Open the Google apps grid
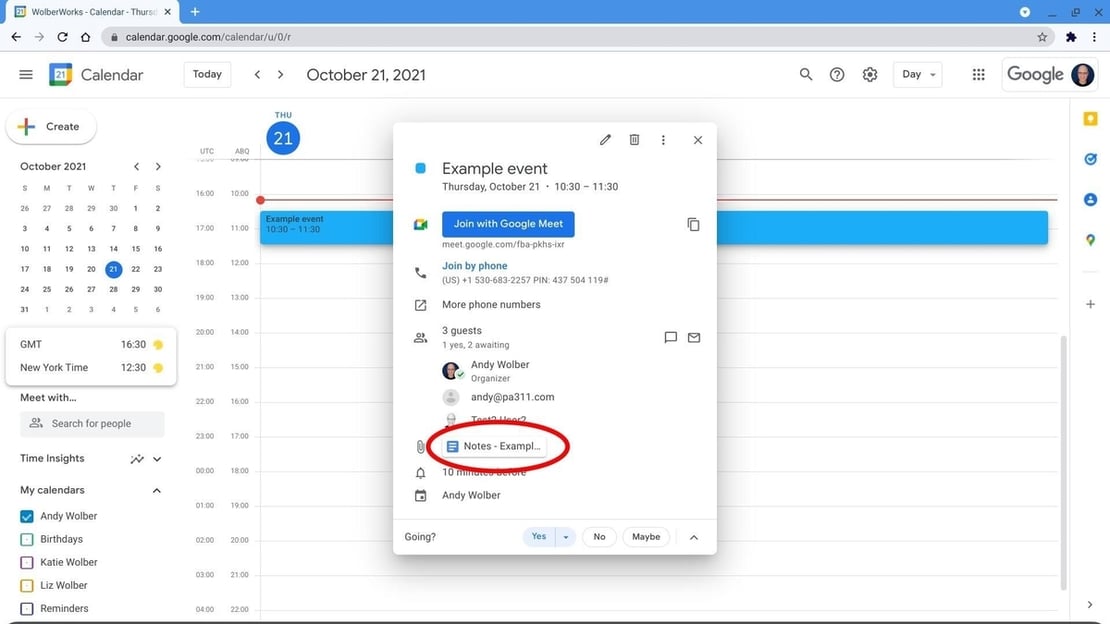The image size is (1110, 624). click(979, 75)
